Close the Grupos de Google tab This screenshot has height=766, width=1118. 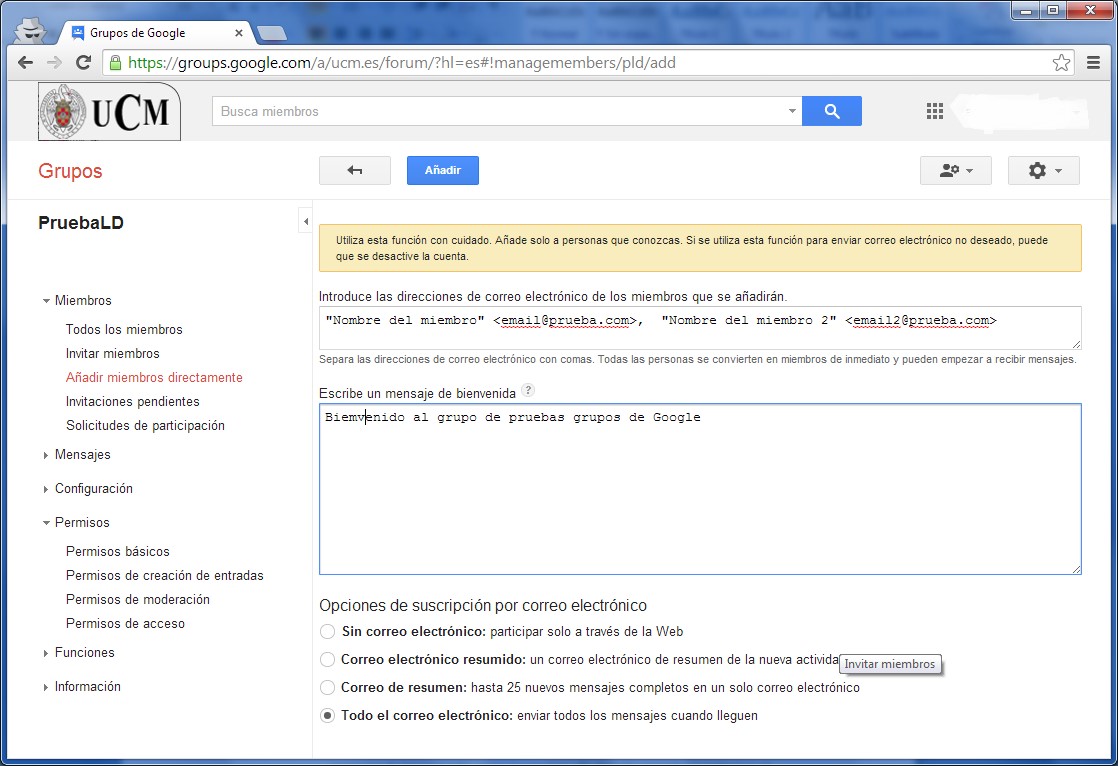click(239, 33)
